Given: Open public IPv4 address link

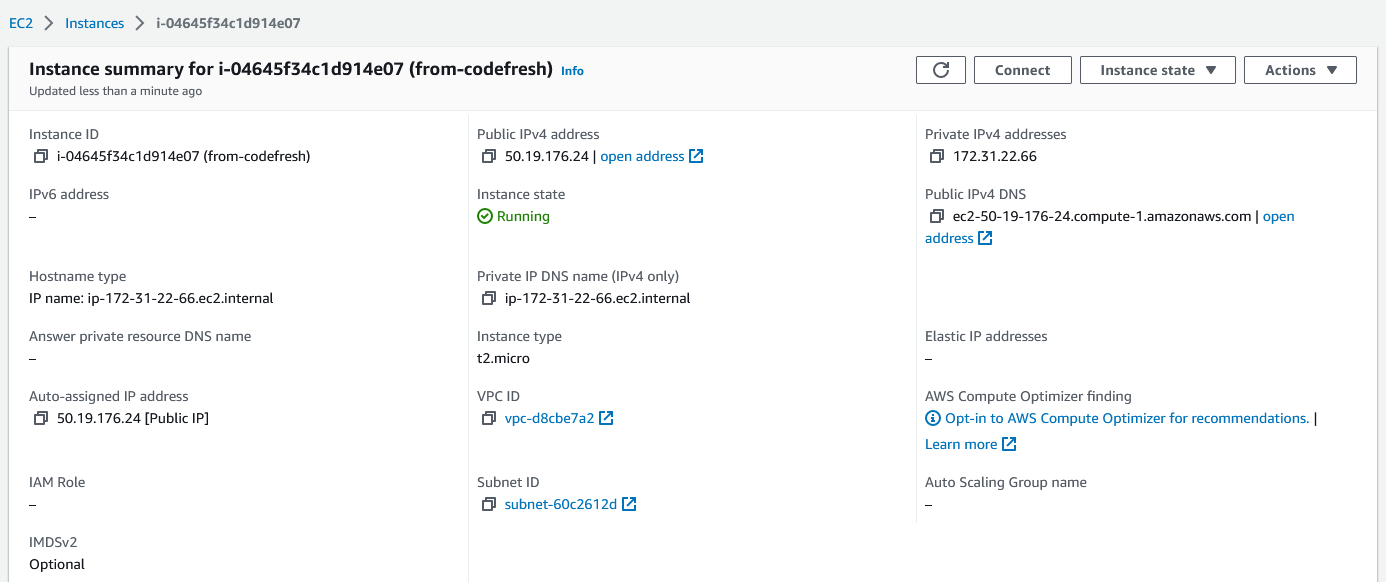Looking at the screenshot, I should (x=652, y=157).
